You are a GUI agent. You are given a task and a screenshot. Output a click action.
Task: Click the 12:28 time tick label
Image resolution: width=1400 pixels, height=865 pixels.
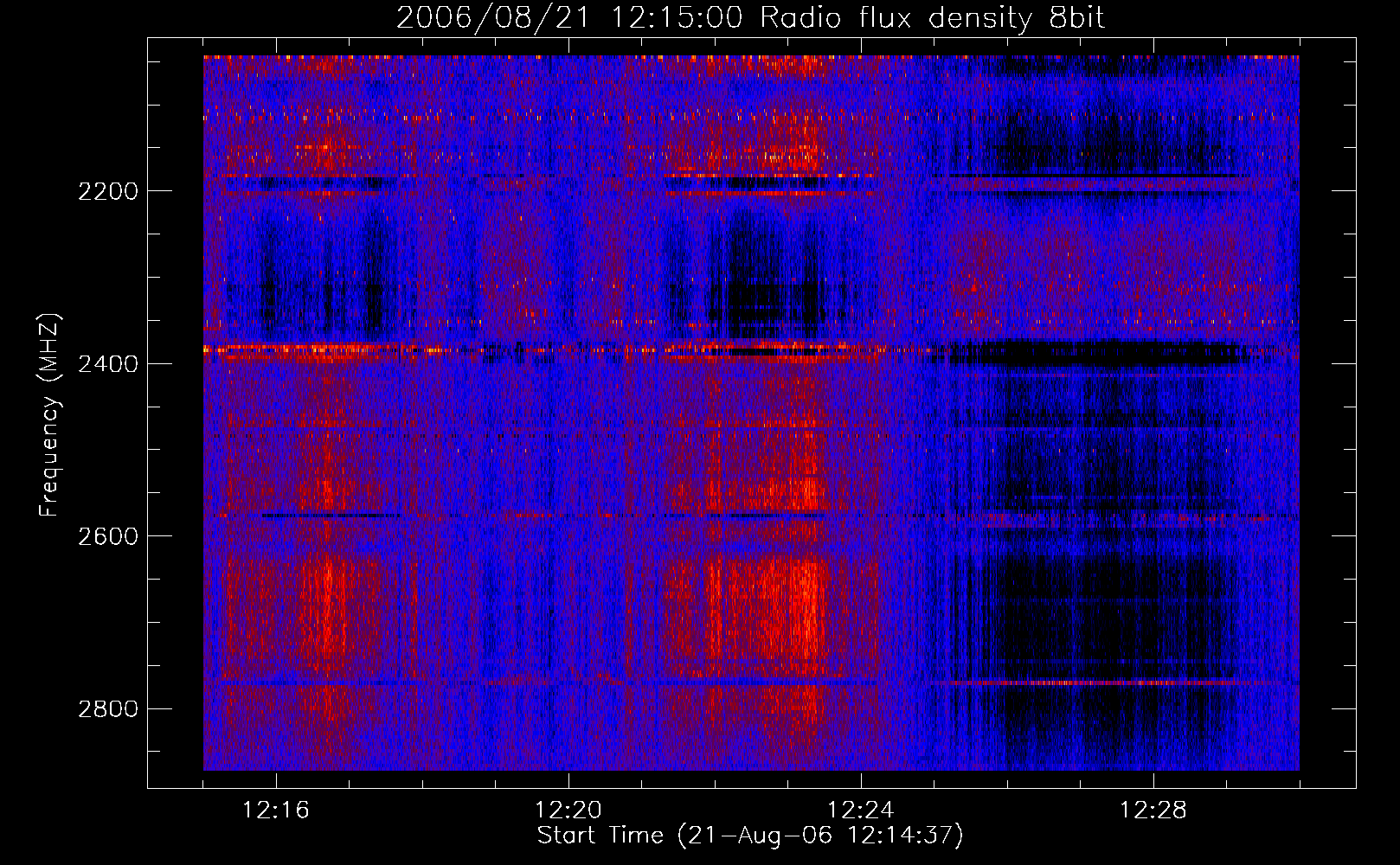click(x=1153, y=811)
